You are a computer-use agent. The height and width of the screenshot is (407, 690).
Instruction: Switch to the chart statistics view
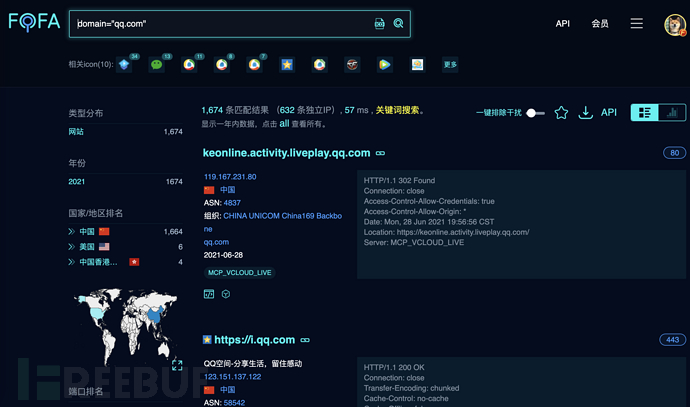coord(672,113)
